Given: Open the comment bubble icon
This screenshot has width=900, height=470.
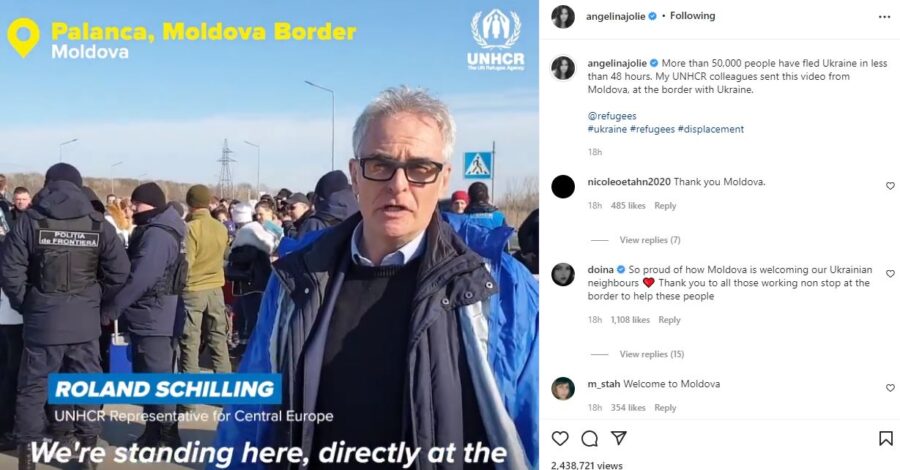Looking at the screenshot, I should pos(589,438).
